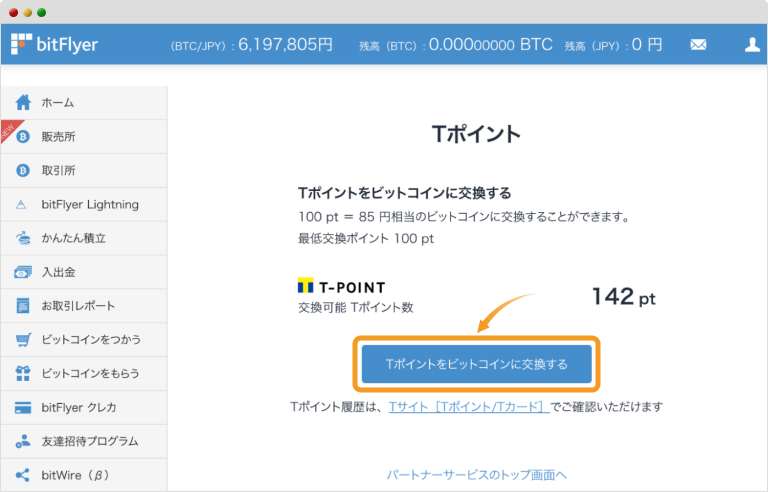Click the yellow macOS minimize button
The height and width of the screenshot is (492, 768).
[x=28, y=12]
